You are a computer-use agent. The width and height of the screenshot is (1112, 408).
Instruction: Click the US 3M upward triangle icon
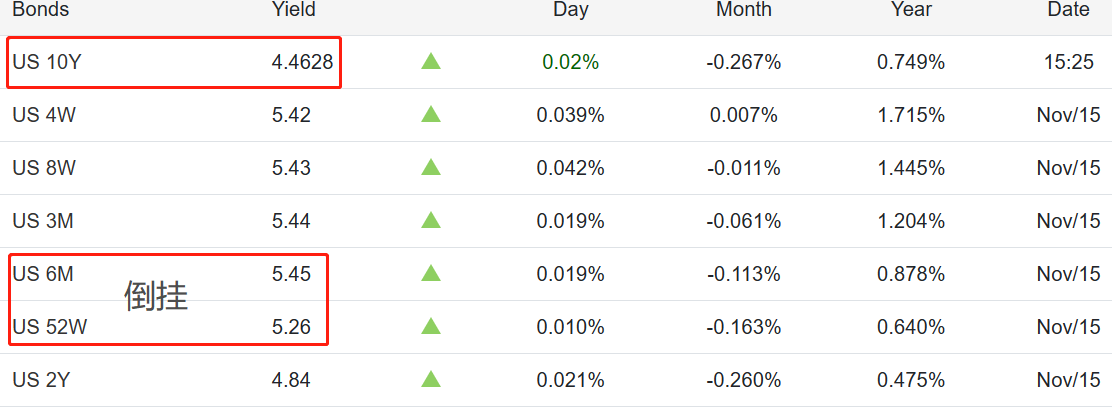[x=431, y=221]
